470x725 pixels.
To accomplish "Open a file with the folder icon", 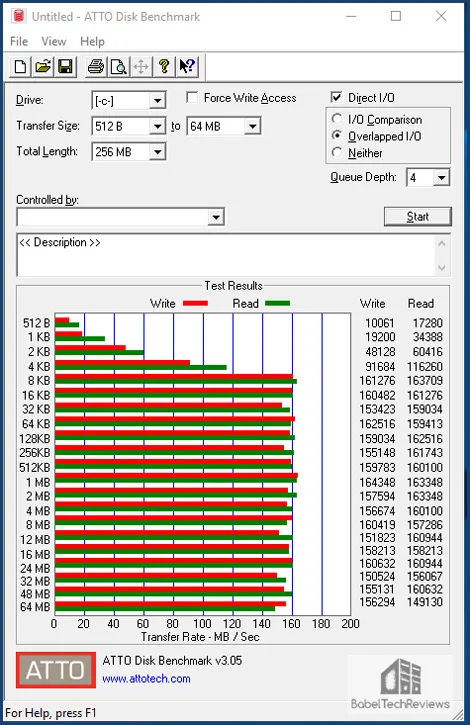I will tap(43, 67).
